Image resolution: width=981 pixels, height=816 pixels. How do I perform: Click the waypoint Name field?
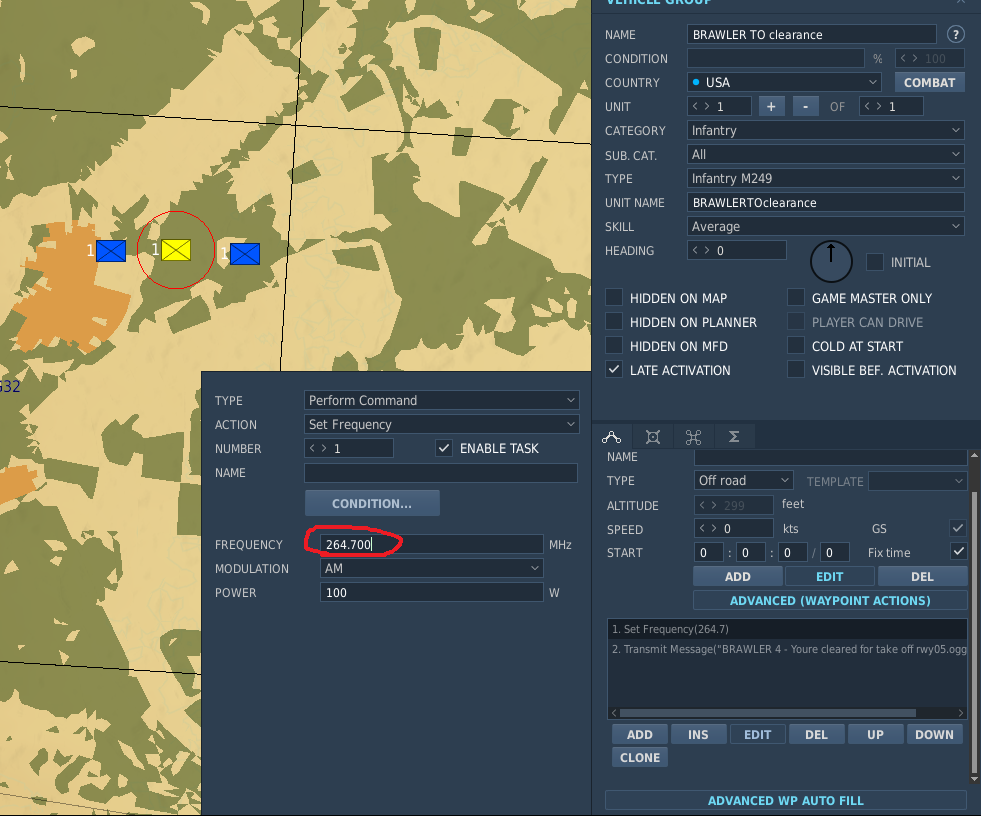[830, 457]
